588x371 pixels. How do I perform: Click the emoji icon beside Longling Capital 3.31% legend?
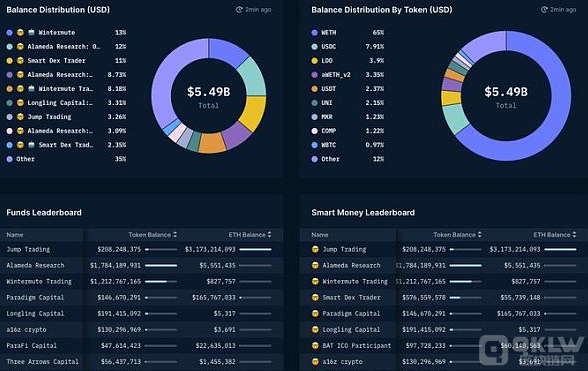(x=20, y=103)
